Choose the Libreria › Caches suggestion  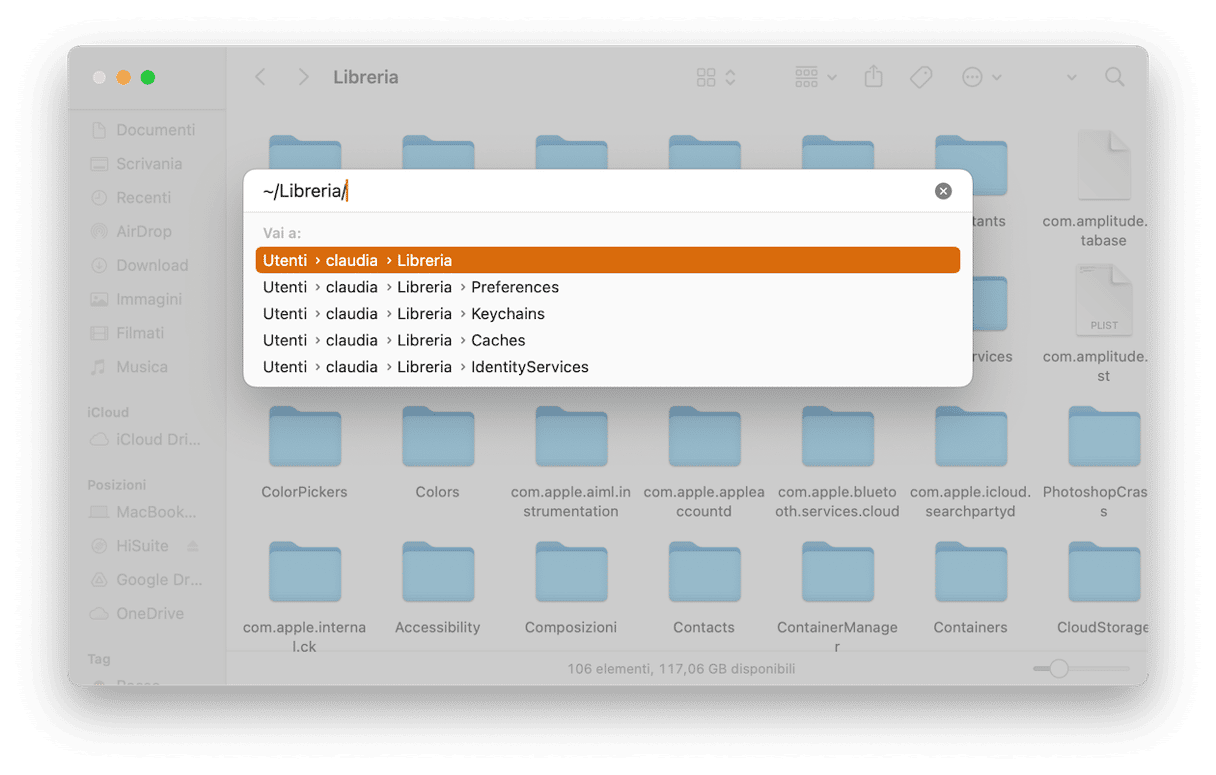(607, 340)
